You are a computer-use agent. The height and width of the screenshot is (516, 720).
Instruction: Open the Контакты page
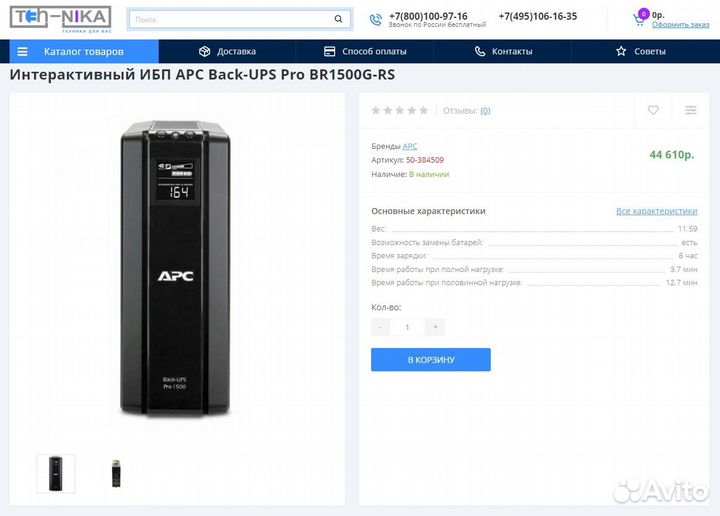coord(503,51)
